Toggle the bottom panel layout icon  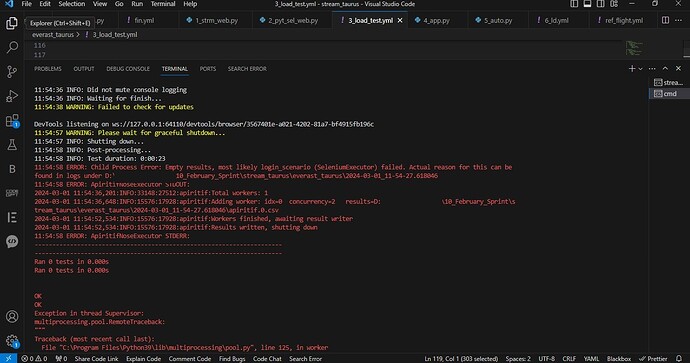coord(587,4)
